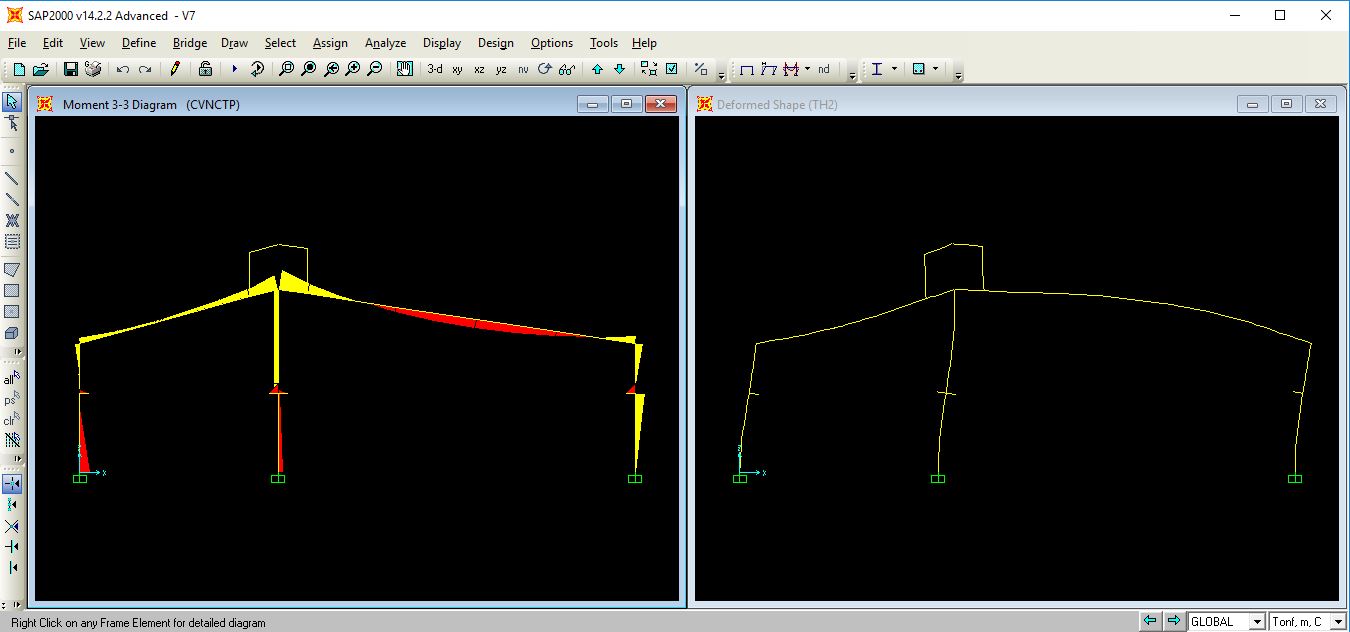The image size is (1350, 632).
Task: Expand the I-section design dropdown arrow
Action: tap(894, 69)
